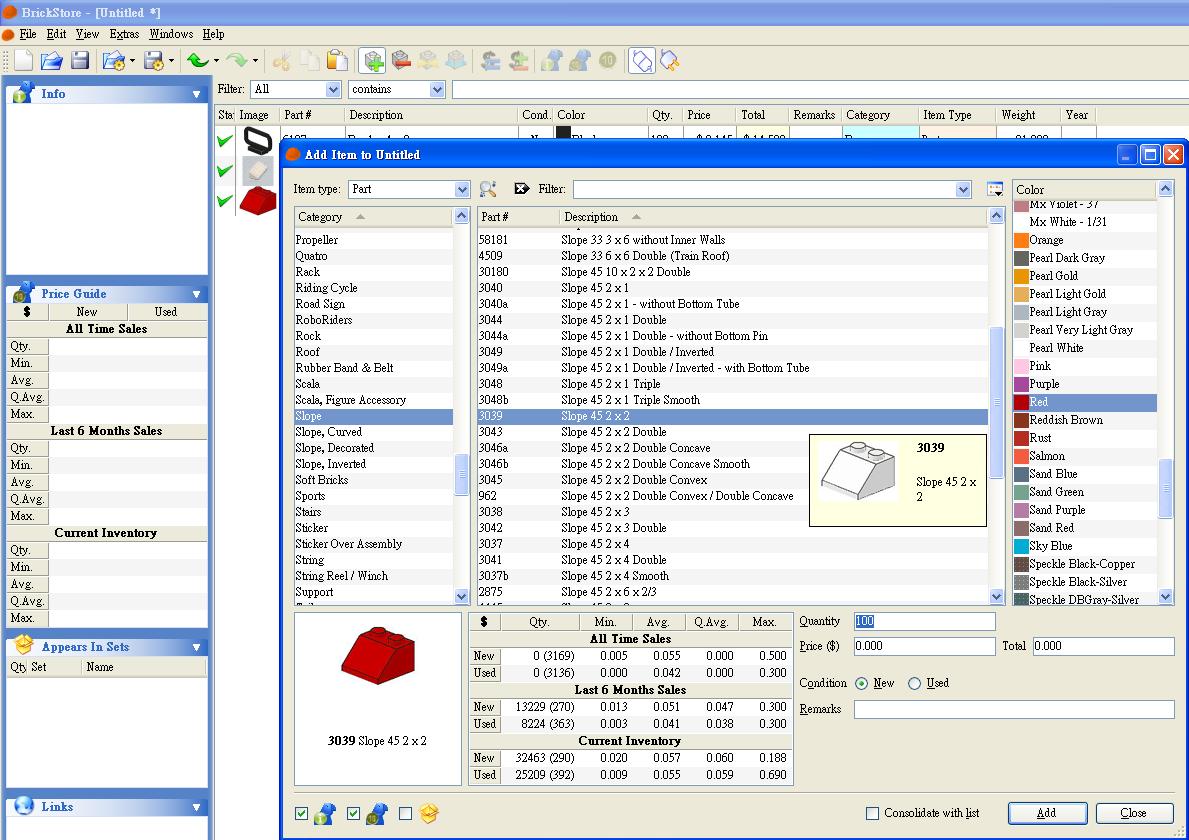Select the New condition radio button
Image resolution: width=1189 pixels, height=840 pixels.
[x=861, y=683]
